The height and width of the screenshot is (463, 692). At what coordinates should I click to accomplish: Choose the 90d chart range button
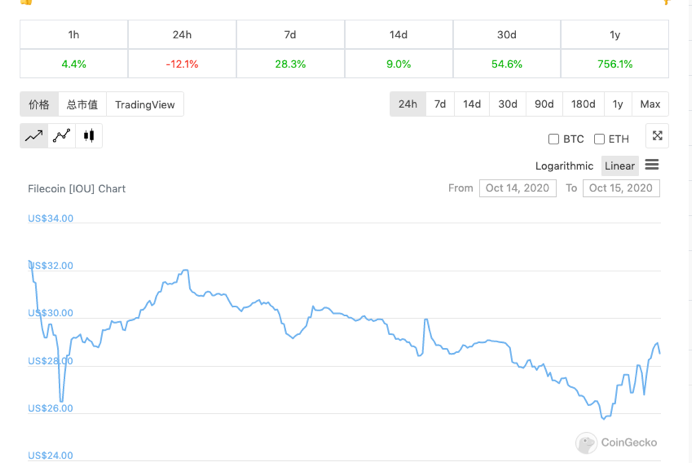(x=544, y=104)
